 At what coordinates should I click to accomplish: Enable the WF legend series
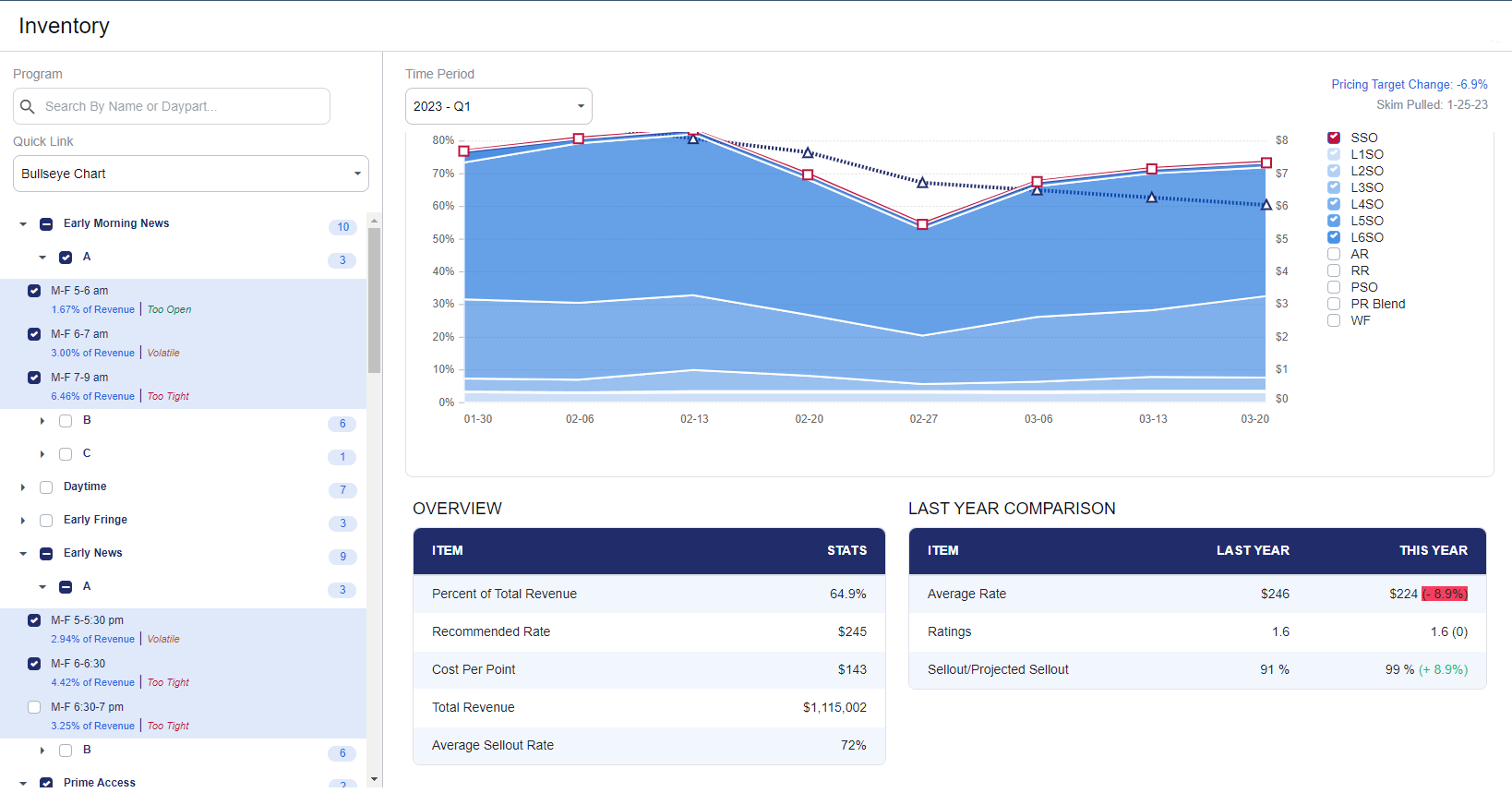click(x=1334, y=320)
